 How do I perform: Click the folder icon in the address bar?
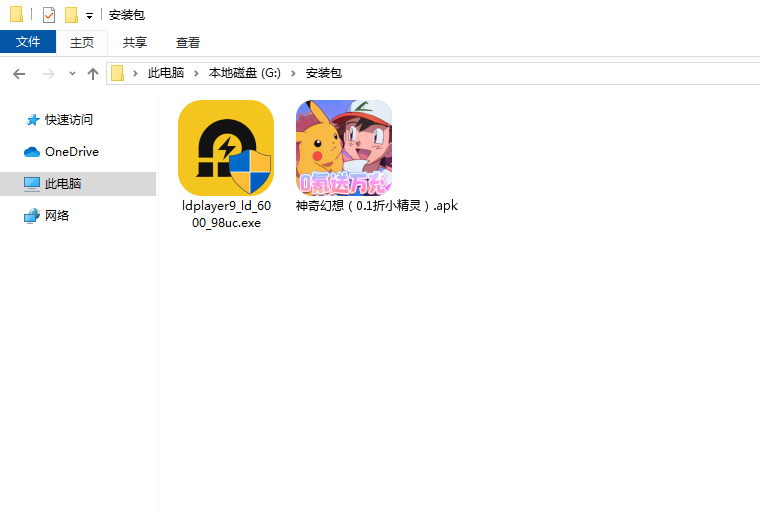[118, 73]
